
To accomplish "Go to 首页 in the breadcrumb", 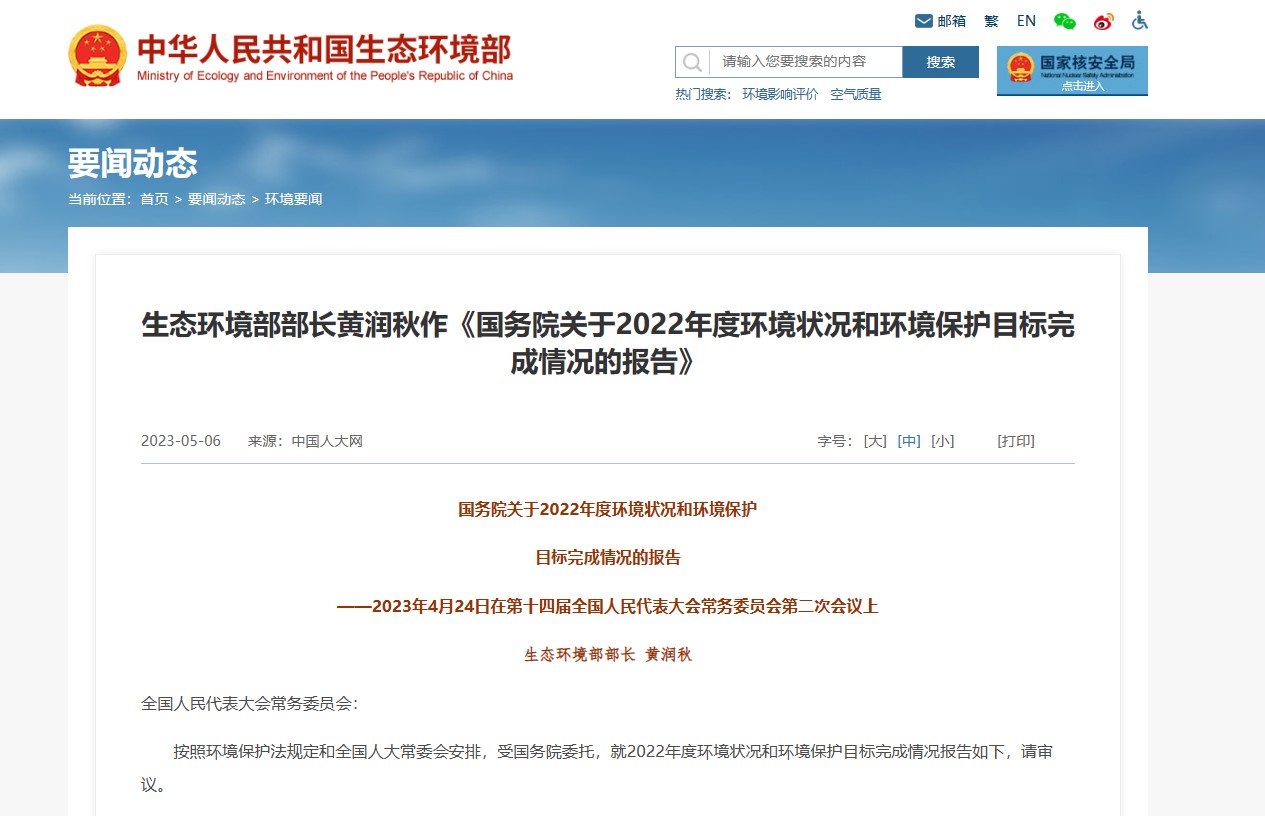I will click(x=154, y=199).
